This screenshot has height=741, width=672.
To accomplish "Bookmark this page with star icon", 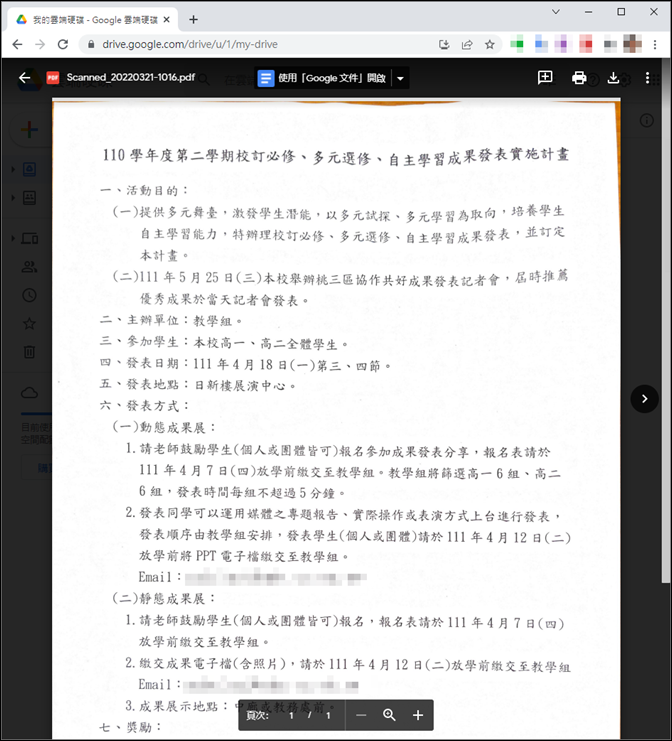I will tap(490, 44).
